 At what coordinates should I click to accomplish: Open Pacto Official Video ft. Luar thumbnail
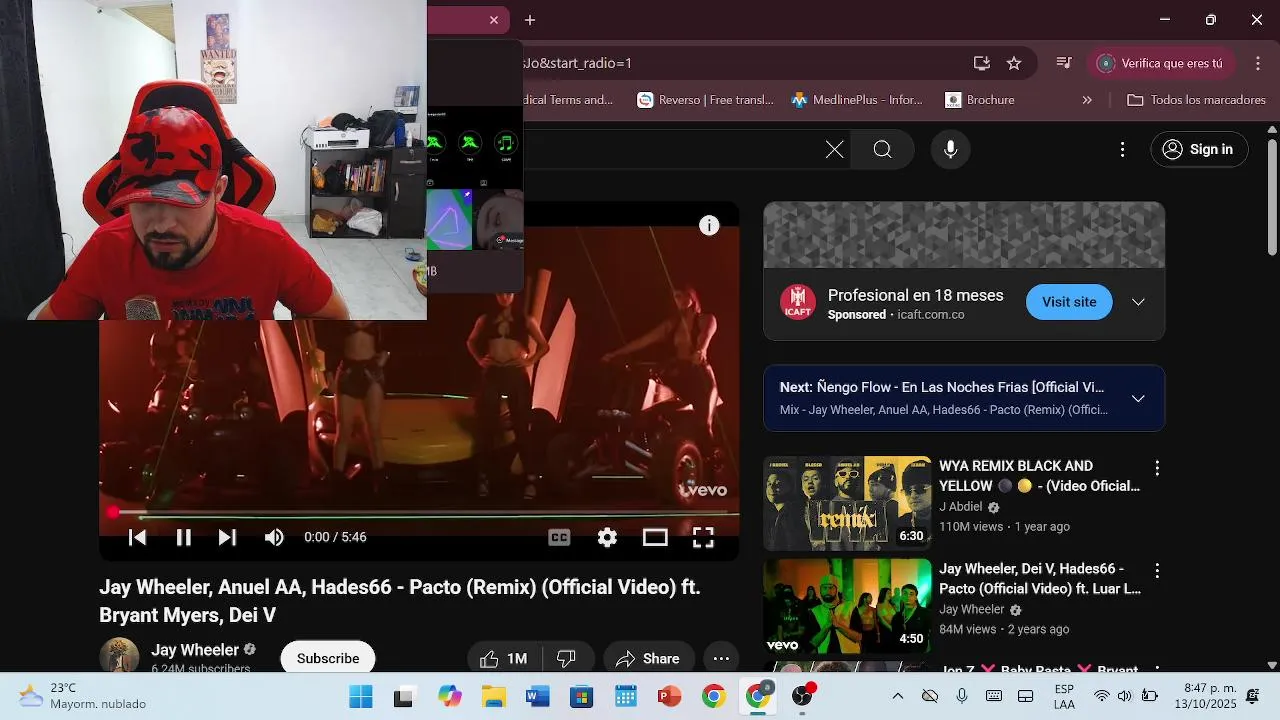(x=847, y=606)
